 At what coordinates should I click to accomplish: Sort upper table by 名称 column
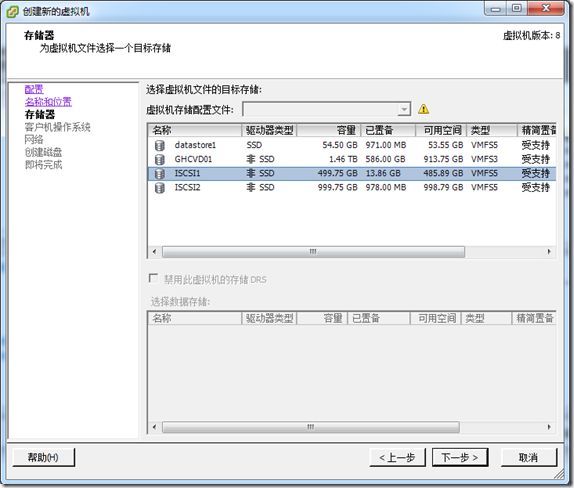(x=195, y=130)
